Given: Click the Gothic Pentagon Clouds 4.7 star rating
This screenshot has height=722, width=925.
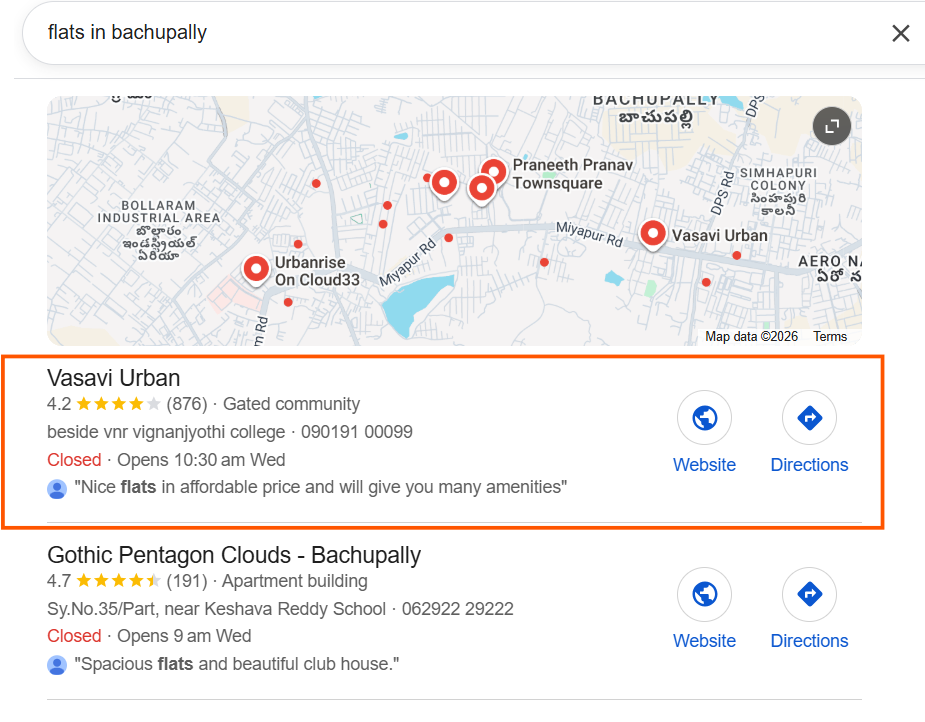Looking at the screenshot, I should 117,581.
